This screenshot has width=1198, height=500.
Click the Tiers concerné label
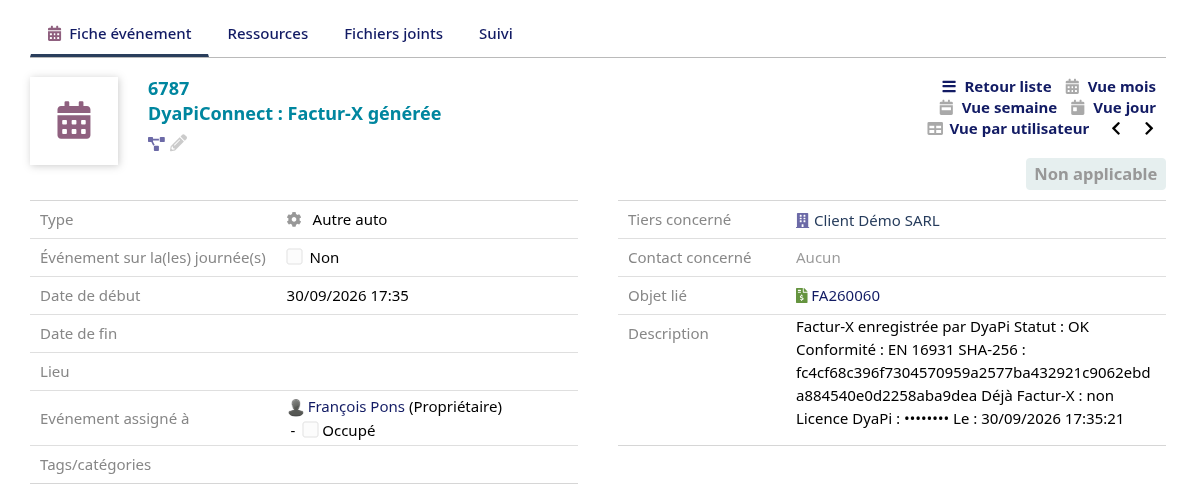point(679,219)
